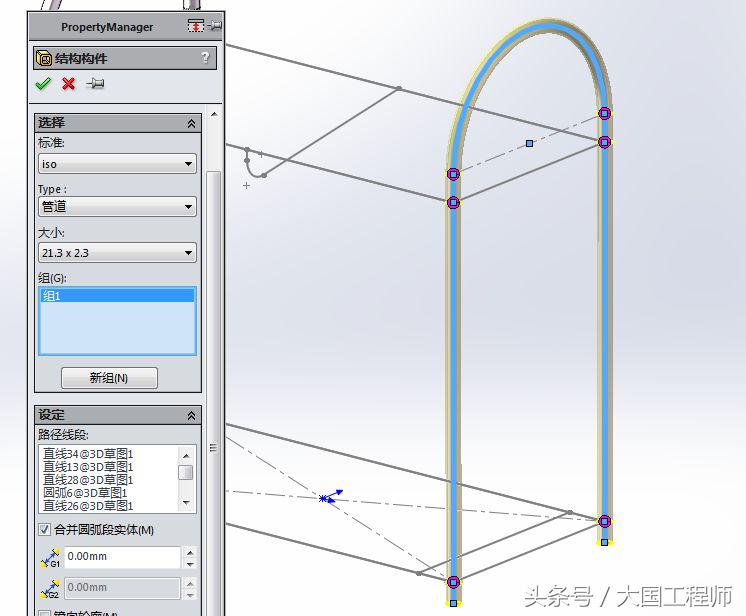Collapse the 设定 section
Screen dimensions: 746x616
pyautogui.click(x=191, y=416)
